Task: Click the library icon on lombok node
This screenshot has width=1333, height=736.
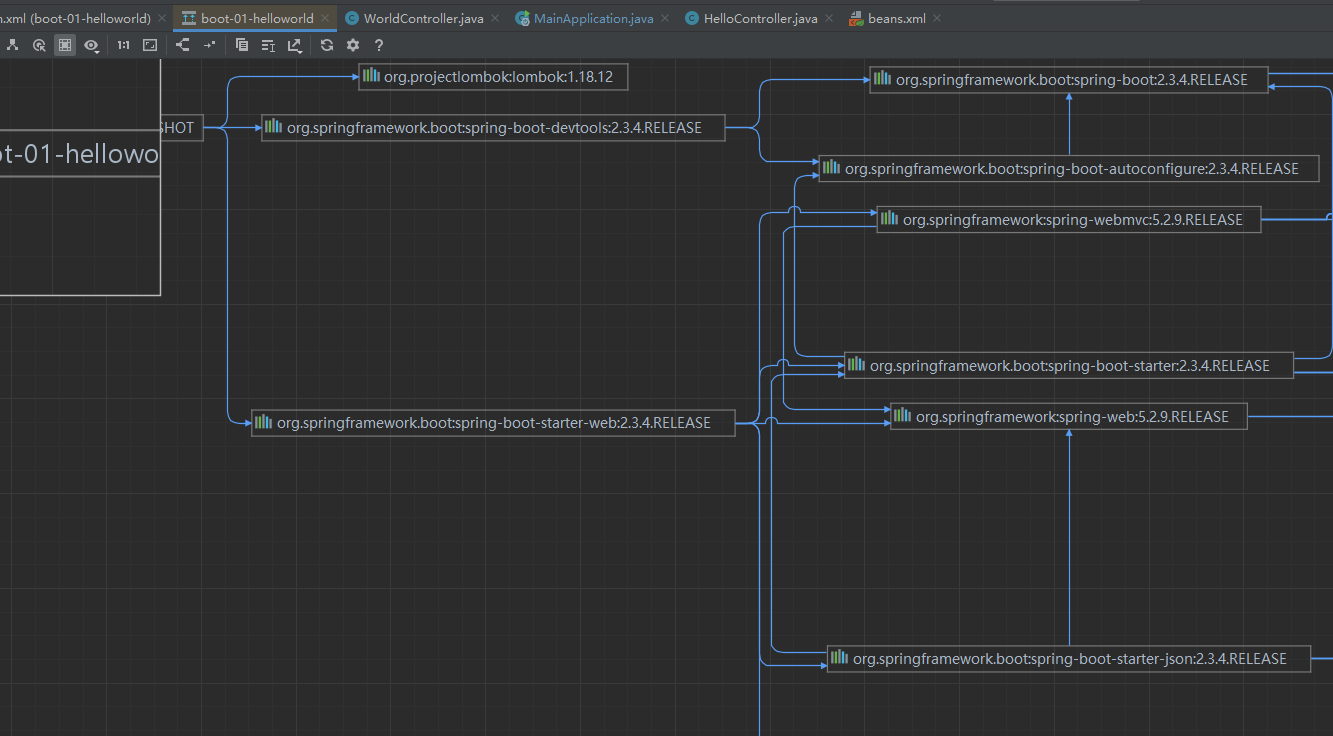Action: point(371,76)
